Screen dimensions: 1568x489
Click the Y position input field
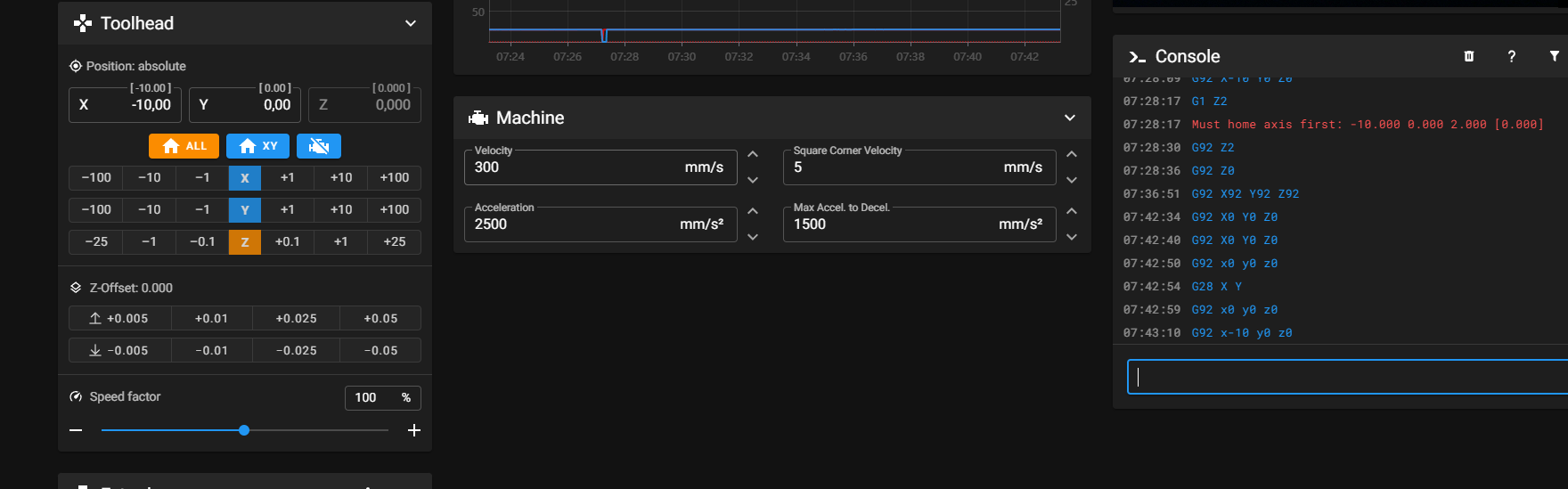(x=245, y=105)
